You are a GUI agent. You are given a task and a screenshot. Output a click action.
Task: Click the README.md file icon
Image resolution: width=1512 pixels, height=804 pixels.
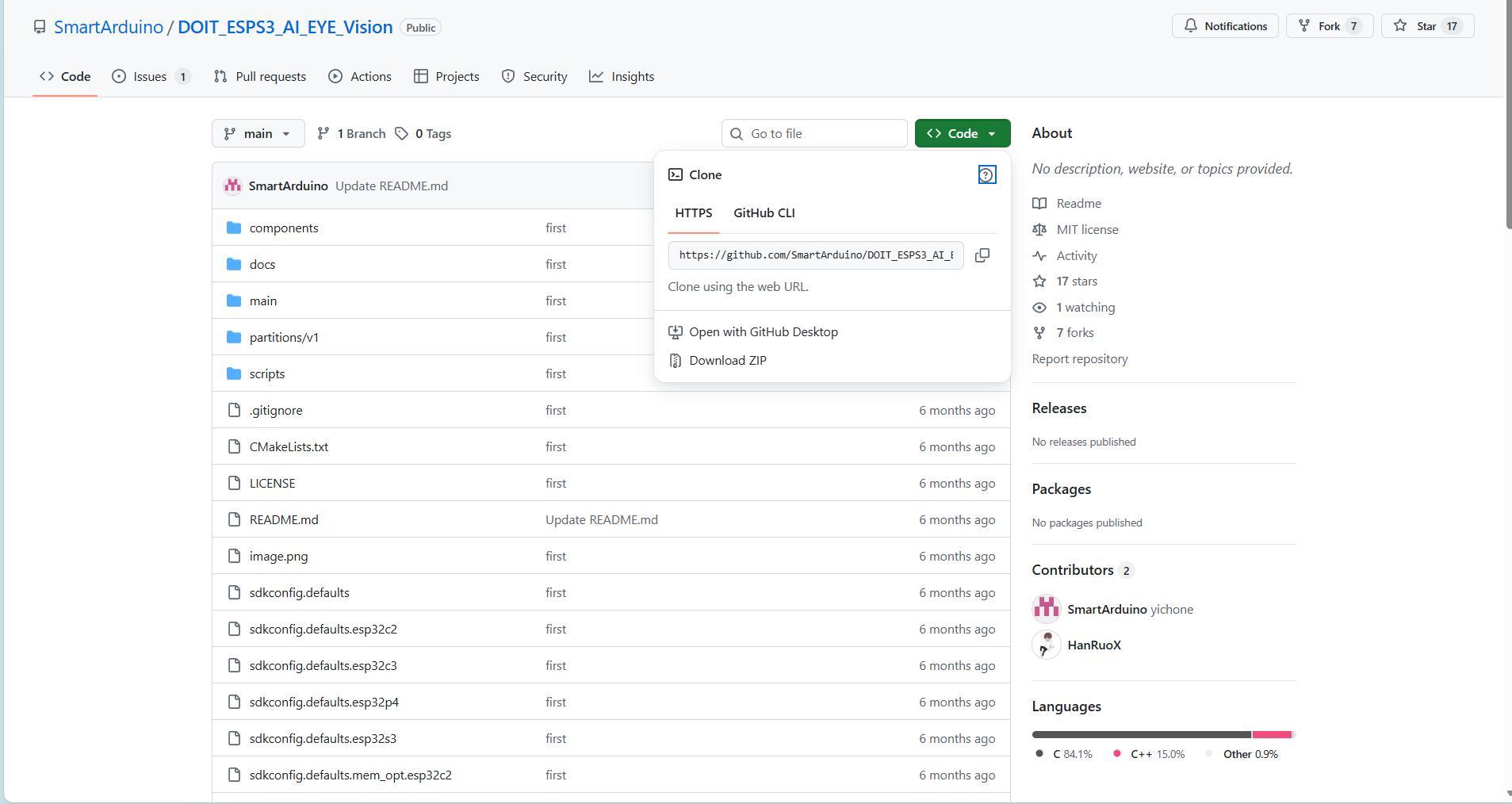pos(233,519)
